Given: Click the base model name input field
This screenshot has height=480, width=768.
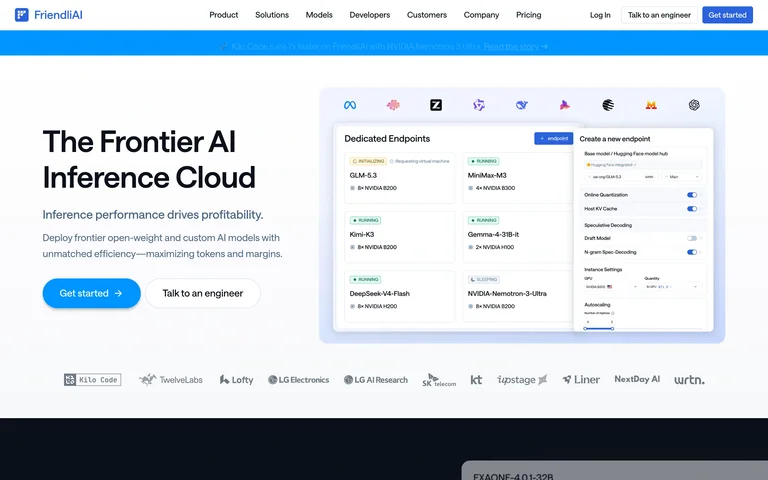Looking at the screenshot, I should tap(621, 177).
